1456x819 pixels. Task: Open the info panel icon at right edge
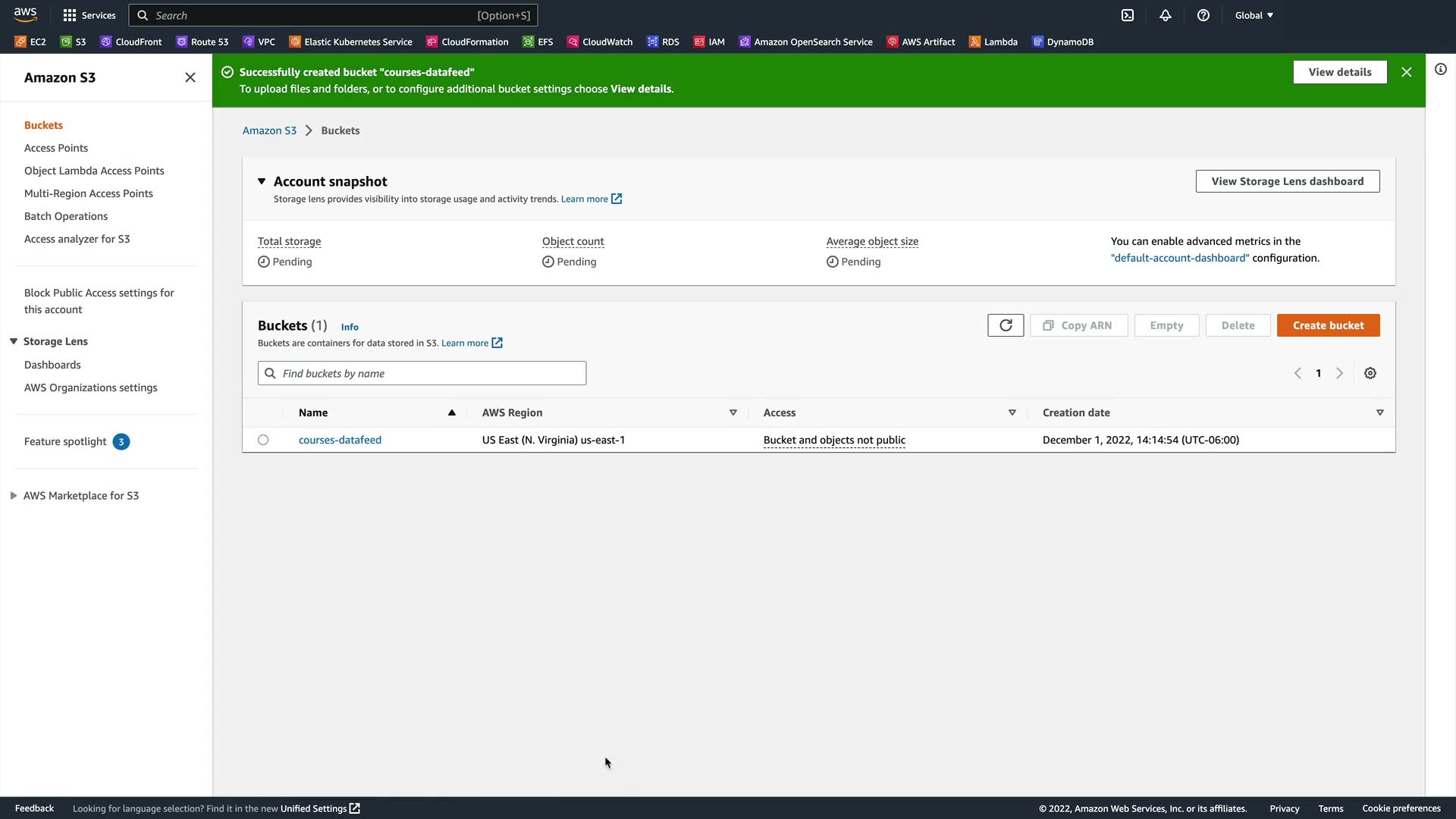tap(1441, 69)
